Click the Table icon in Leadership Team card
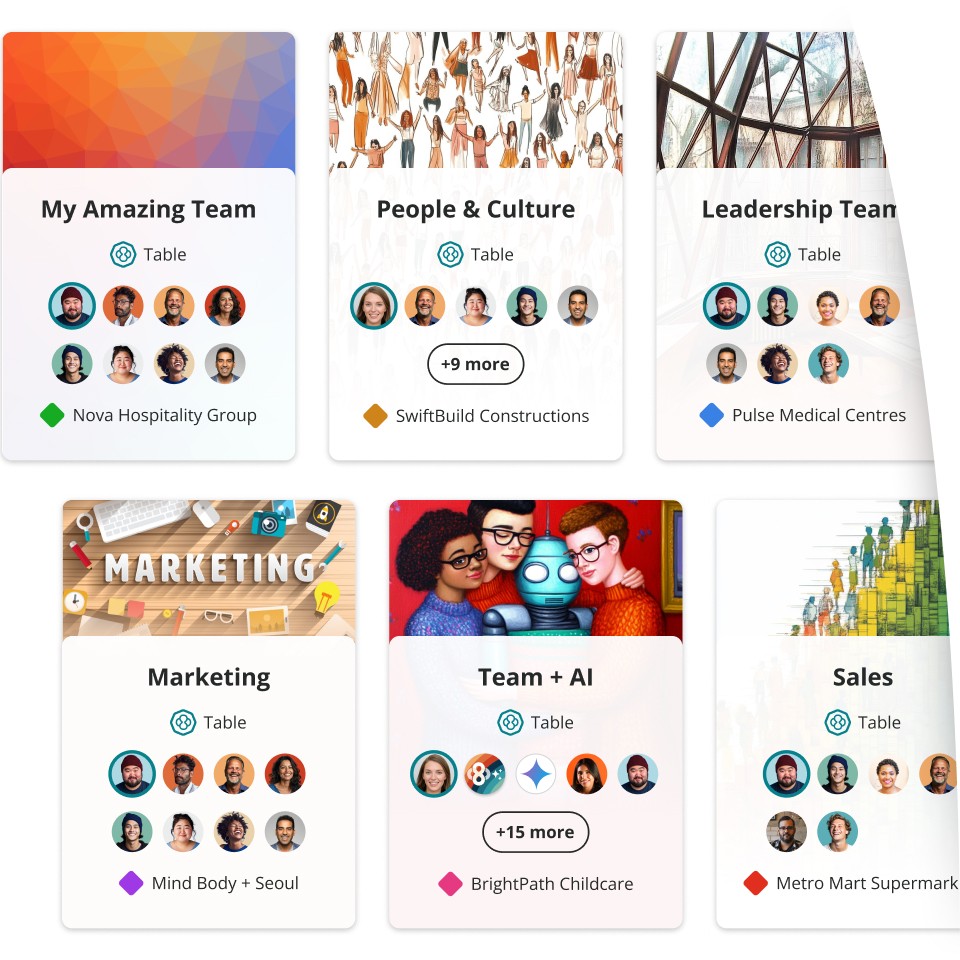 pos(778,254)
